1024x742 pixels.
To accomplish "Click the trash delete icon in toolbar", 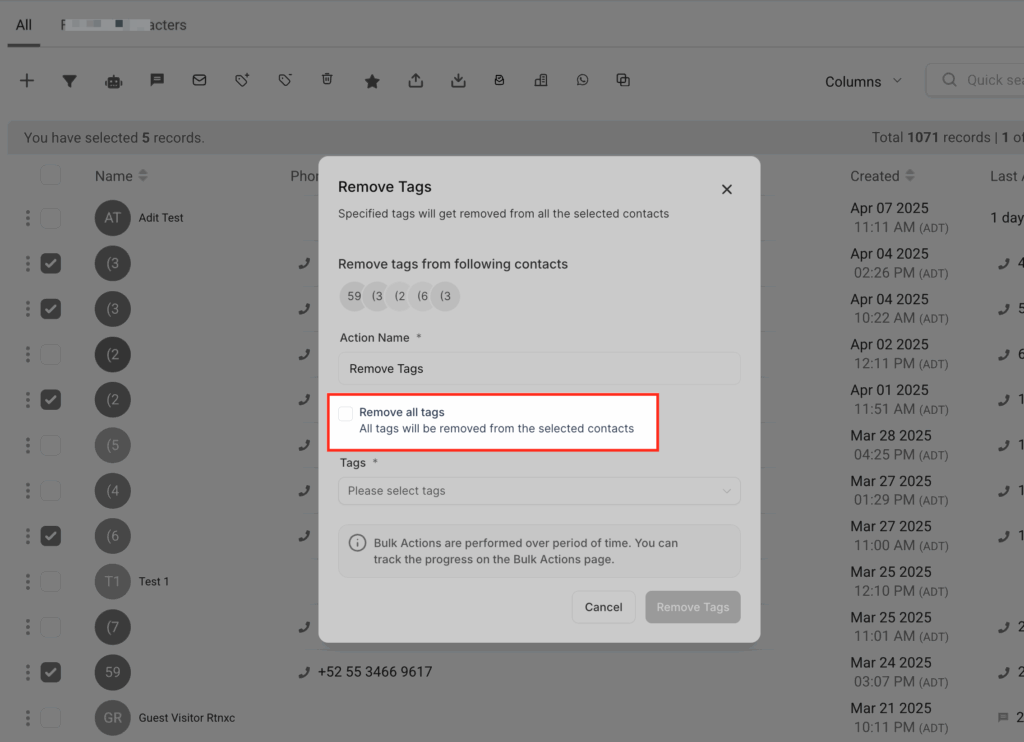I will tap(327, 80).
